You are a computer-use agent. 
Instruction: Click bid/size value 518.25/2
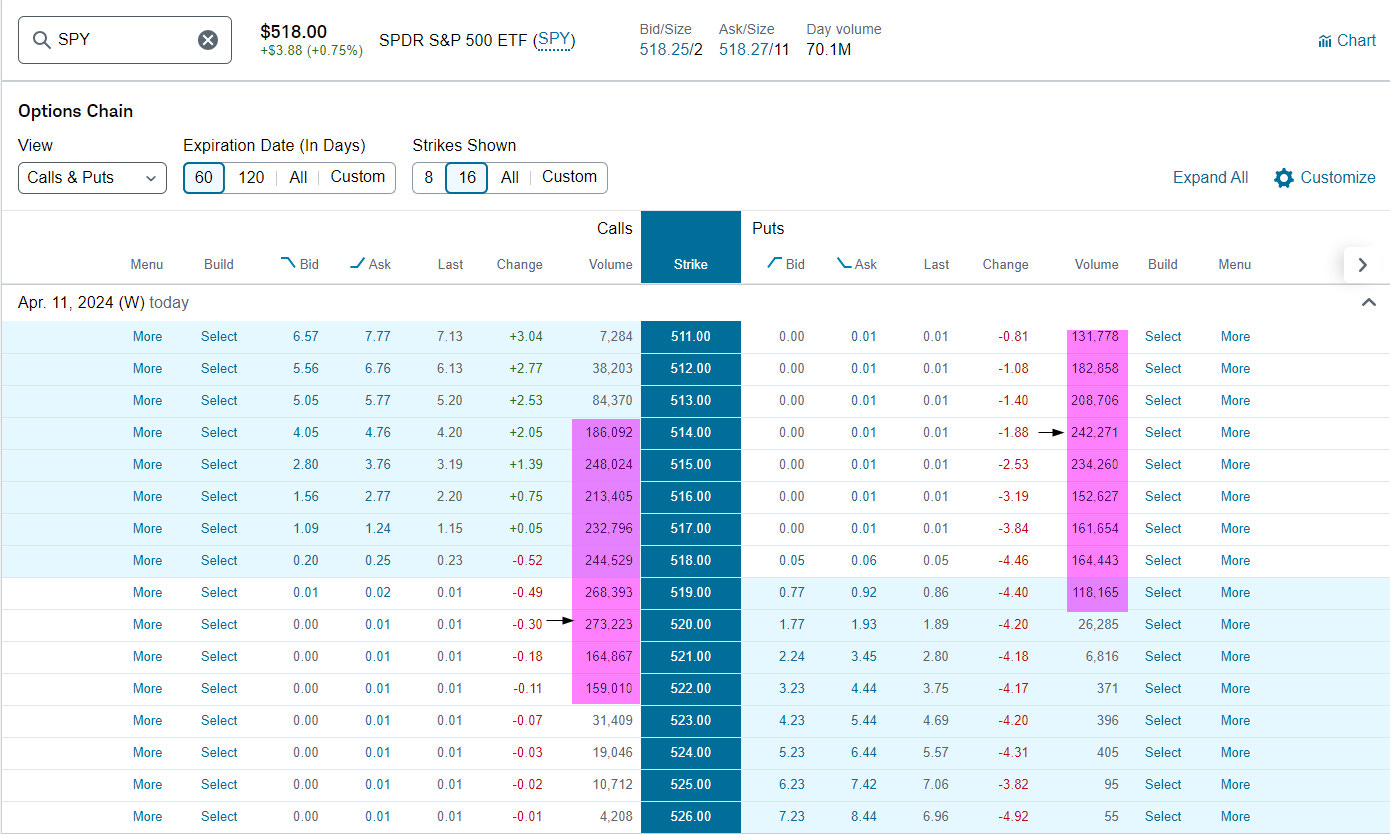671,49
